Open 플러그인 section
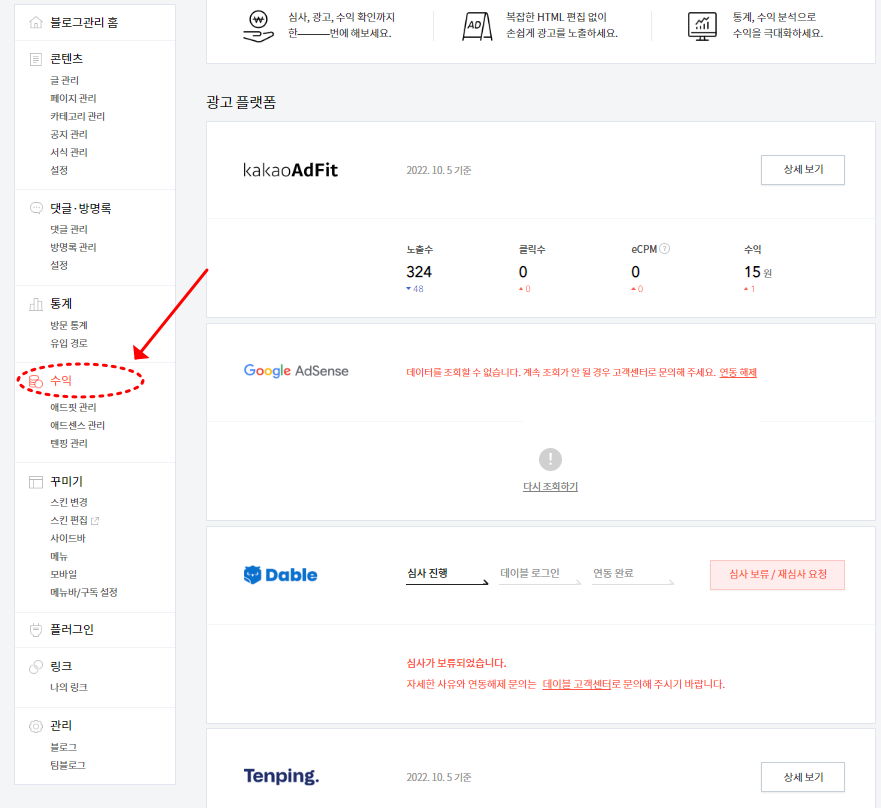The width and height of the screenshot is (881, 808). (72, 630)
